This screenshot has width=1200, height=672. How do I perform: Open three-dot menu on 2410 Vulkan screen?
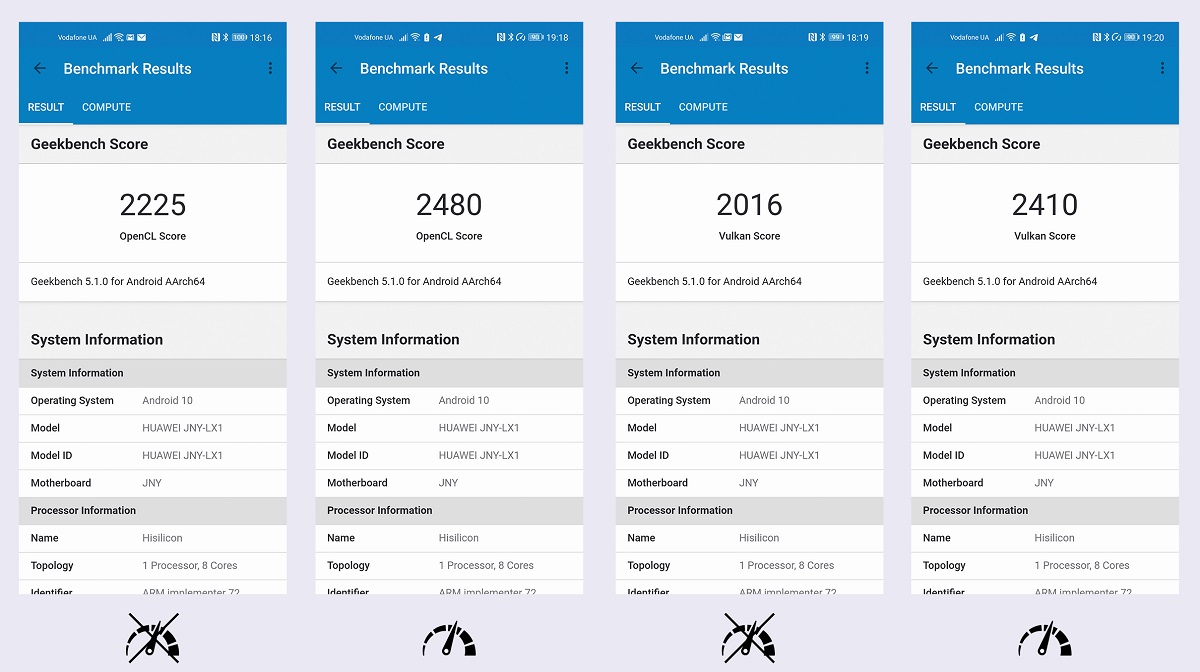click(x=1162, y=69)
